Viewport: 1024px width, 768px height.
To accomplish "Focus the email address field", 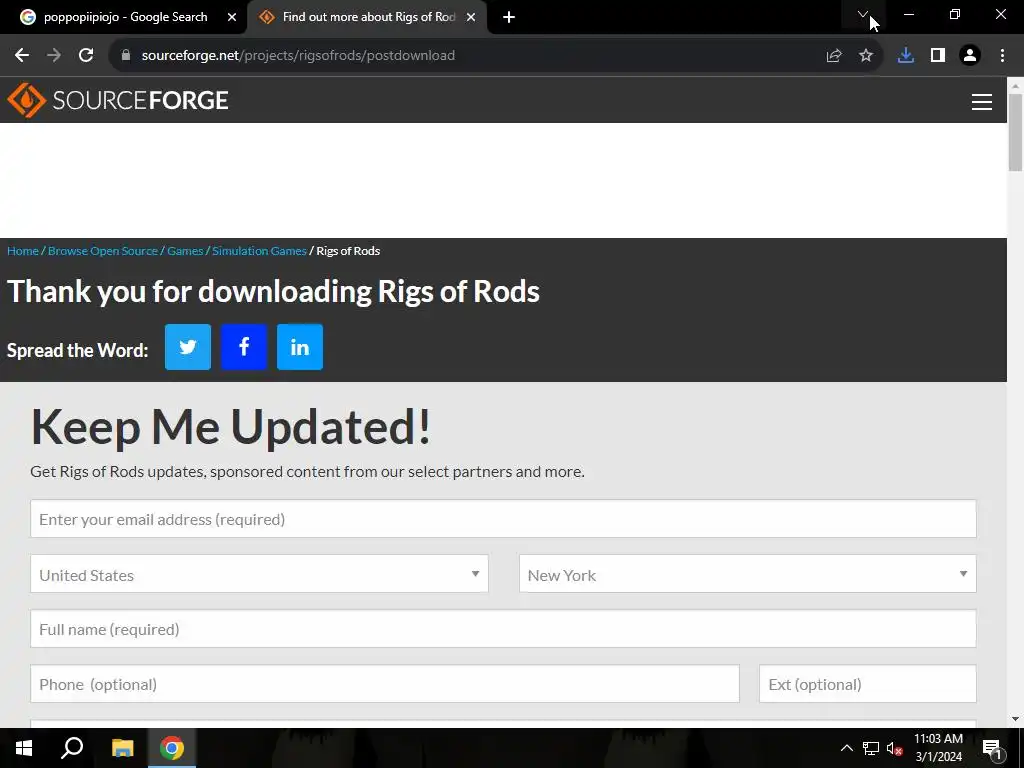I will [x=503, y=519].
